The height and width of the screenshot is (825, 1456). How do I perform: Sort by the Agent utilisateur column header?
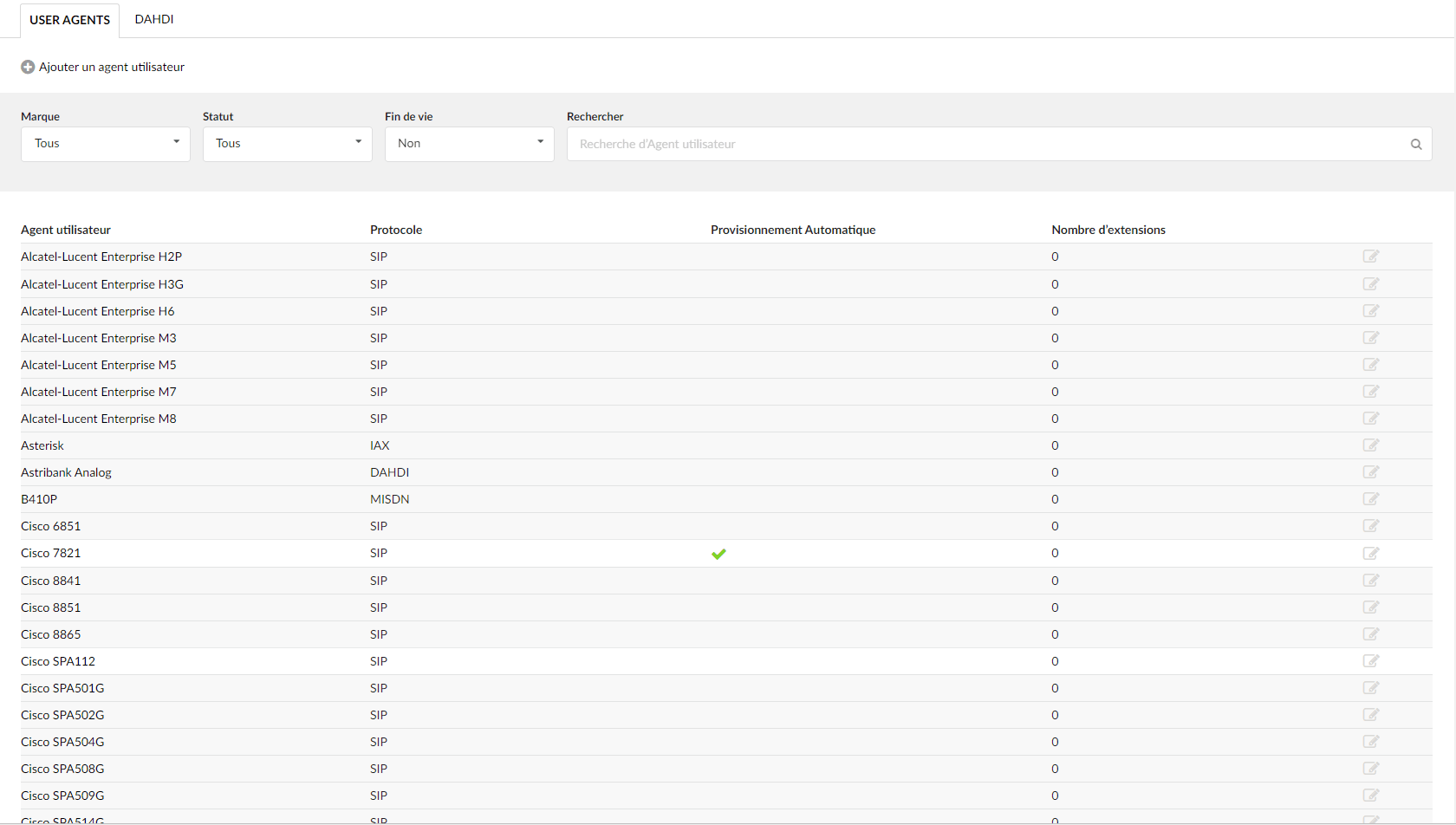tap(66, 230)
